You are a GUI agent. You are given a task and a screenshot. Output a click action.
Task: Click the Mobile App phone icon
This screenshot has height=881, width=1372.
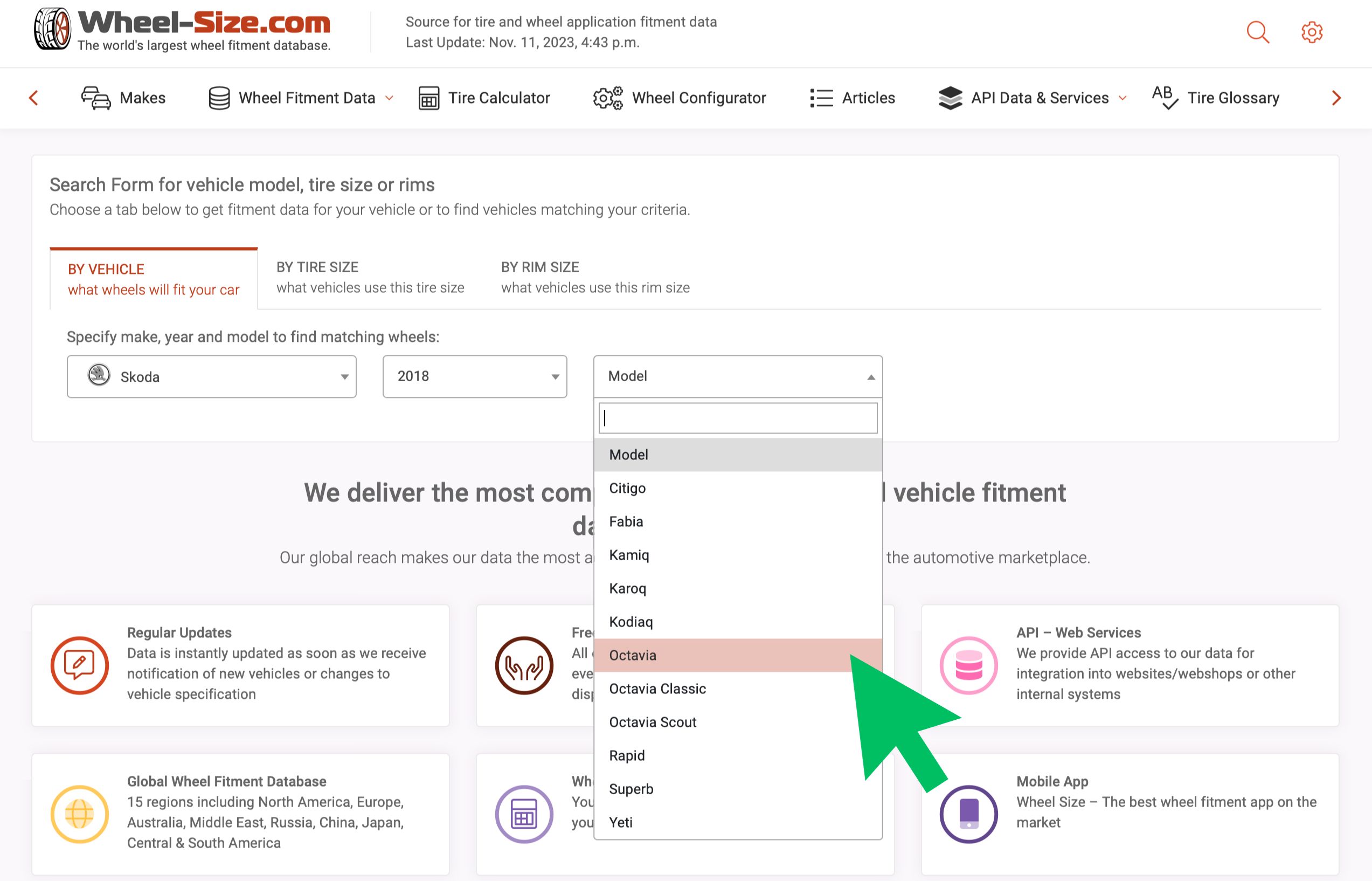click(x=968, y=814)
